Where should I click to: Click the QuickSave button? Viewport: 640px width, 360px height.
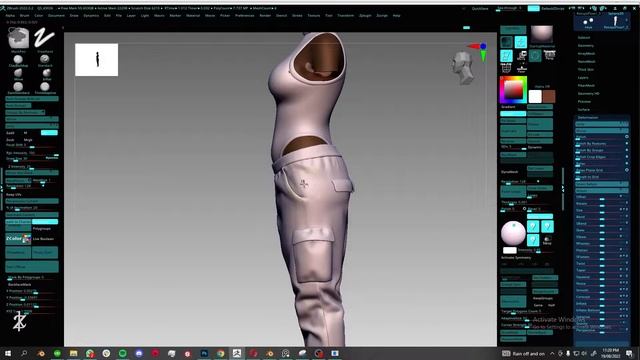pos(480,8)
